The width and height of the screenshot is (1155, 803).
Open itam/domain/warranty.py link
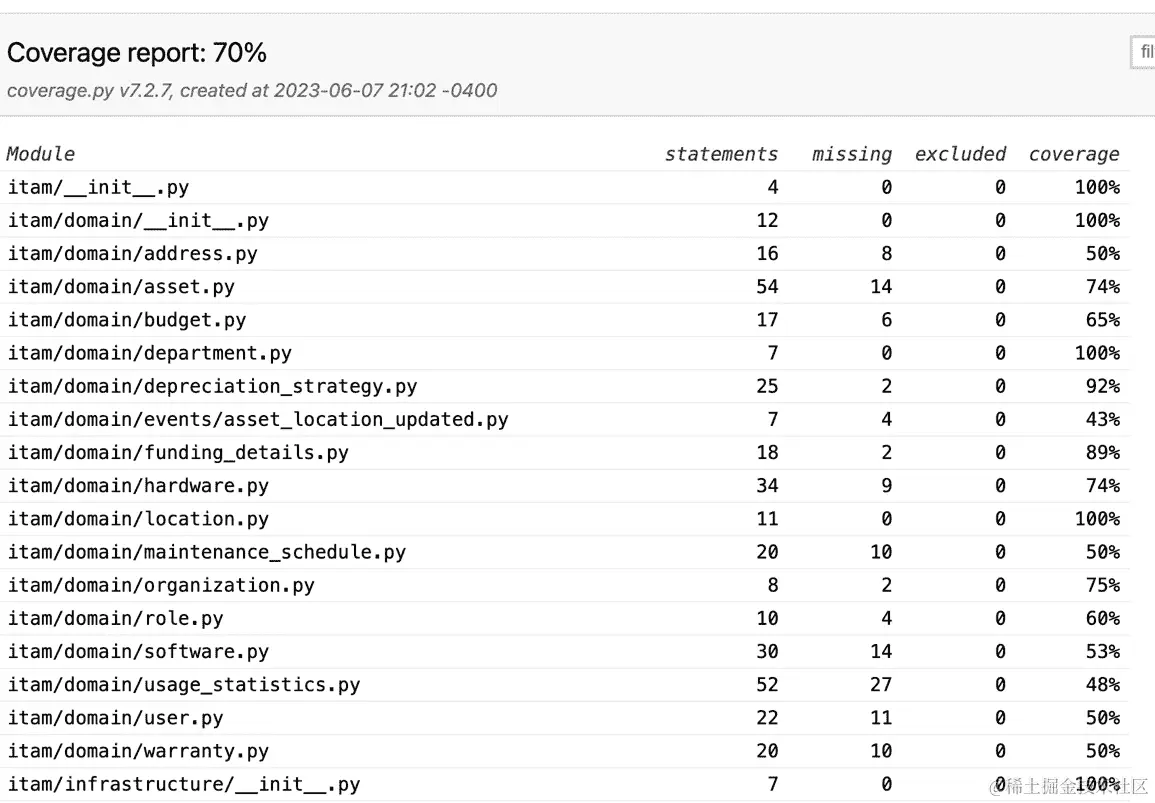coord(138,751)
